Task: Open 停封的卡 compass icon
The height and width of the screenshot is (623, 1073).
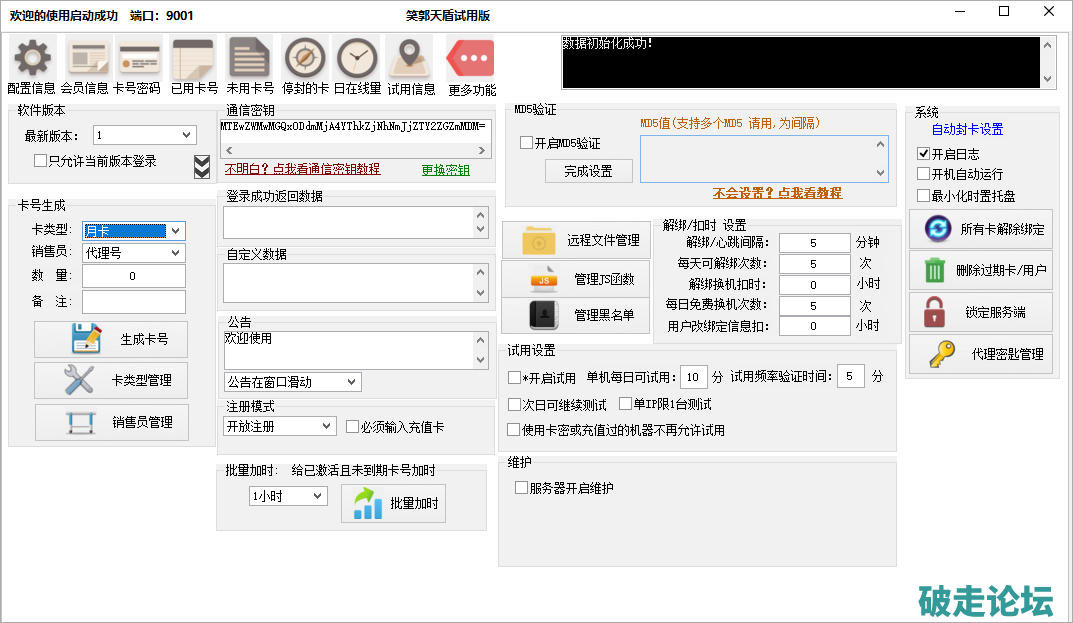Action: 305,59
